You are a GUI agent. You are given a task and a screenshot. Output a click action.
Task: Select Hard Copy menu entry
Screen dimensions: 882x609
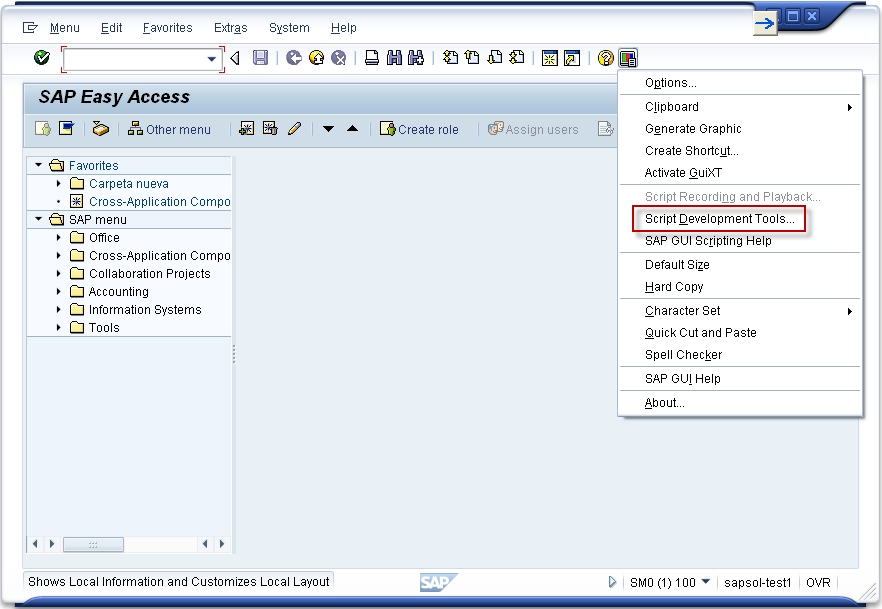[740, 287]
